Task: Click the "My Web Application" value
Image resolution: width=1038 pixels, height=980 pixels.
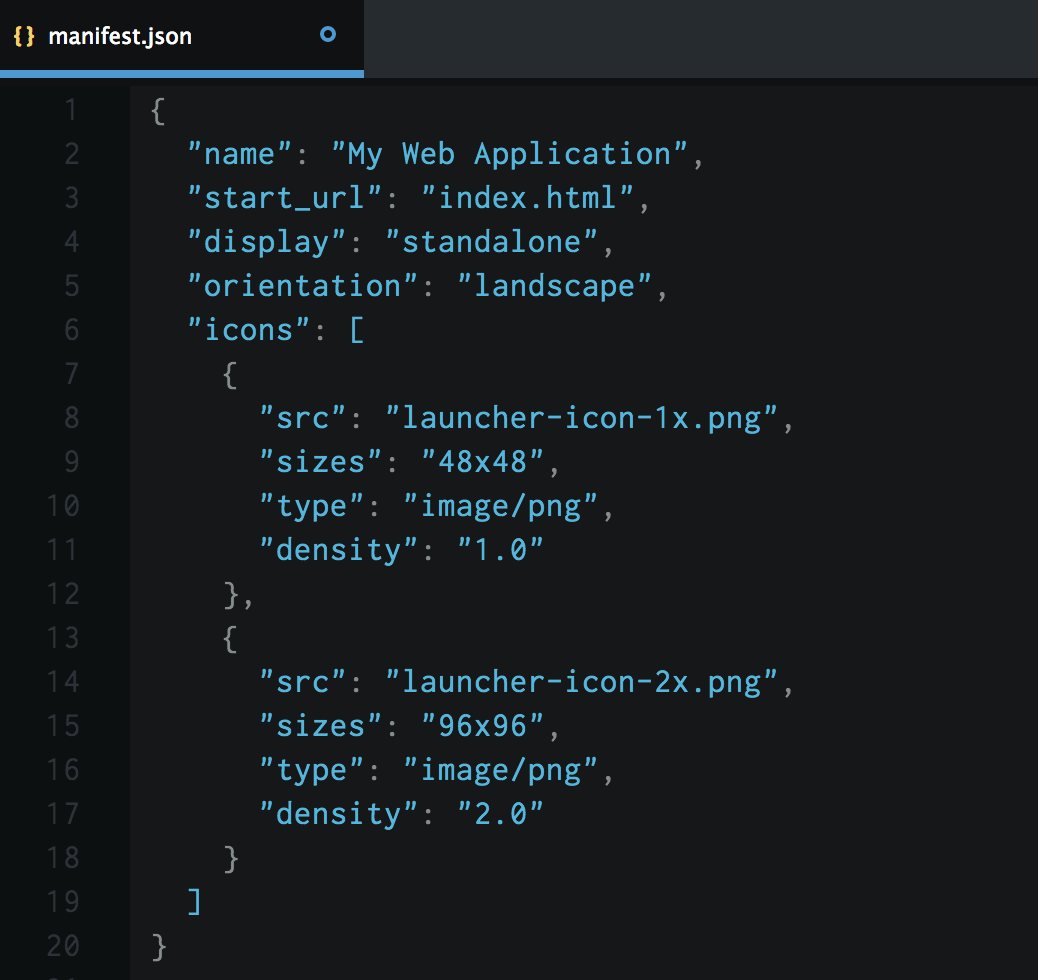Action: click(x=509, y=154)
